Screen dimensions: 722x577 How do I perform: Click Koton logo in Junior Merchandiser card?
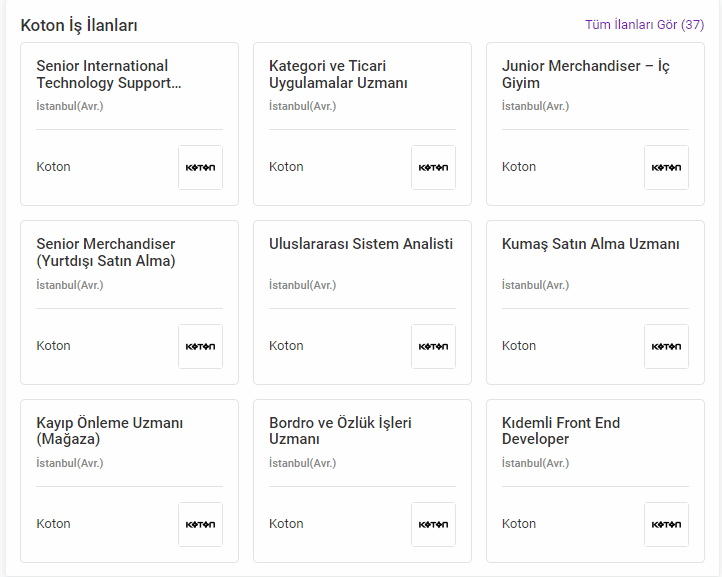pyautogui.click(x=666, y=167)
